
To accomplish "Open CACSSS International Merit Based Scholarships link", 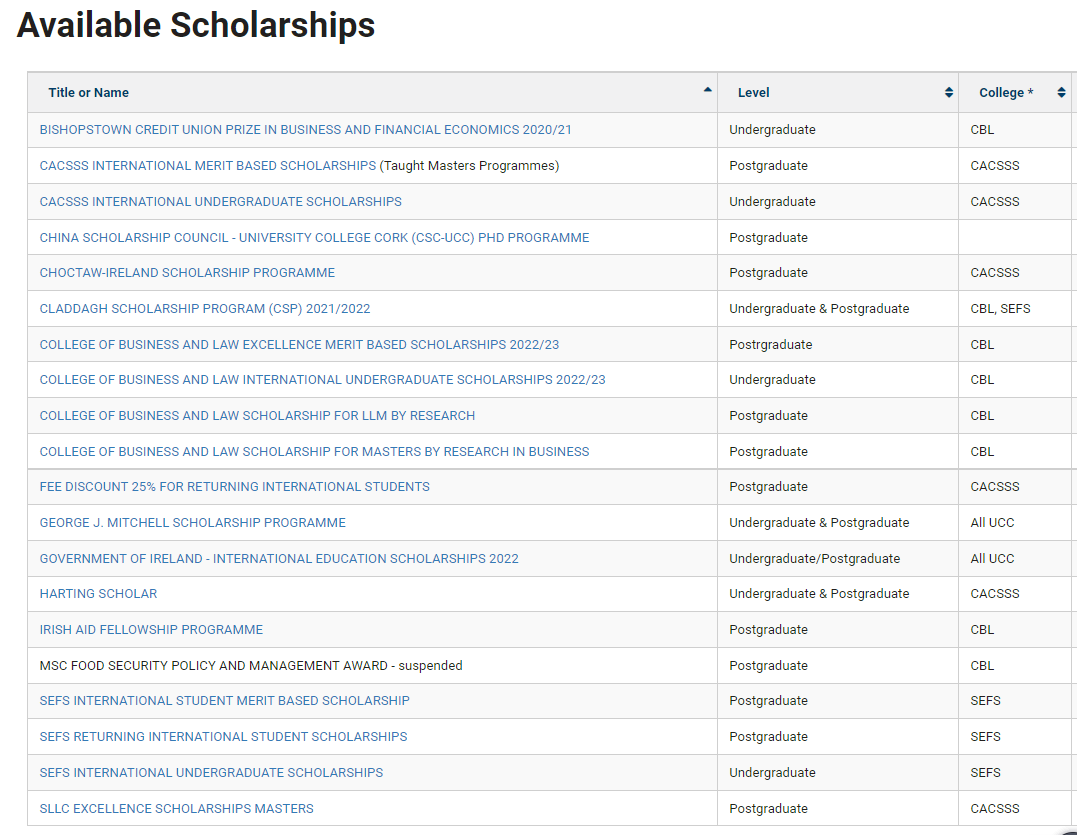I will coord(208,165).
